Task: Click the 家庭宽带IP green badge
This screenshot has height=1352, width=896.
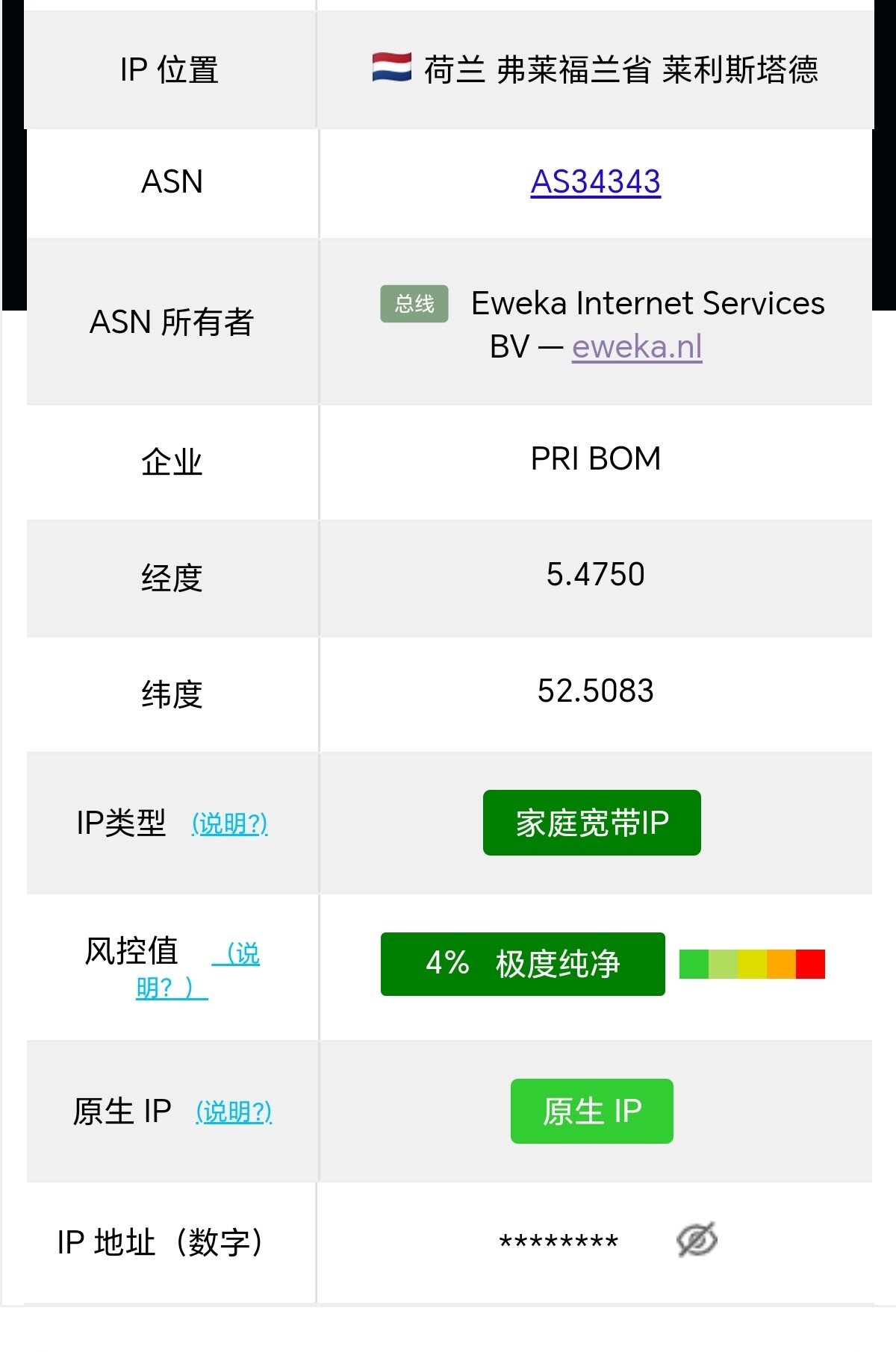Action: click(x=591, y=823)
